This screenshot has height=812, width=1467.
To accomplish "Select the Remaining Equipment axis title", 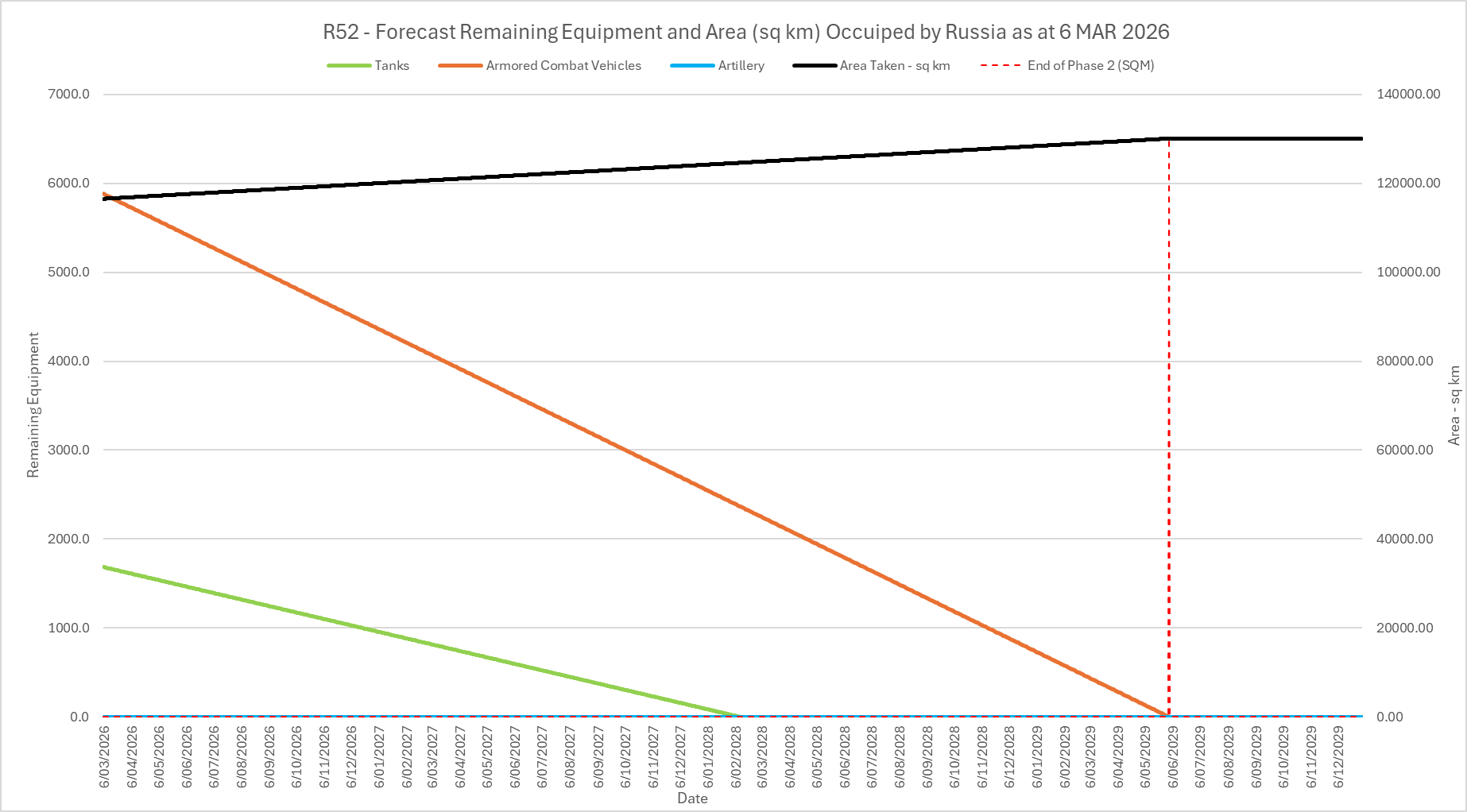I will 33,405.
